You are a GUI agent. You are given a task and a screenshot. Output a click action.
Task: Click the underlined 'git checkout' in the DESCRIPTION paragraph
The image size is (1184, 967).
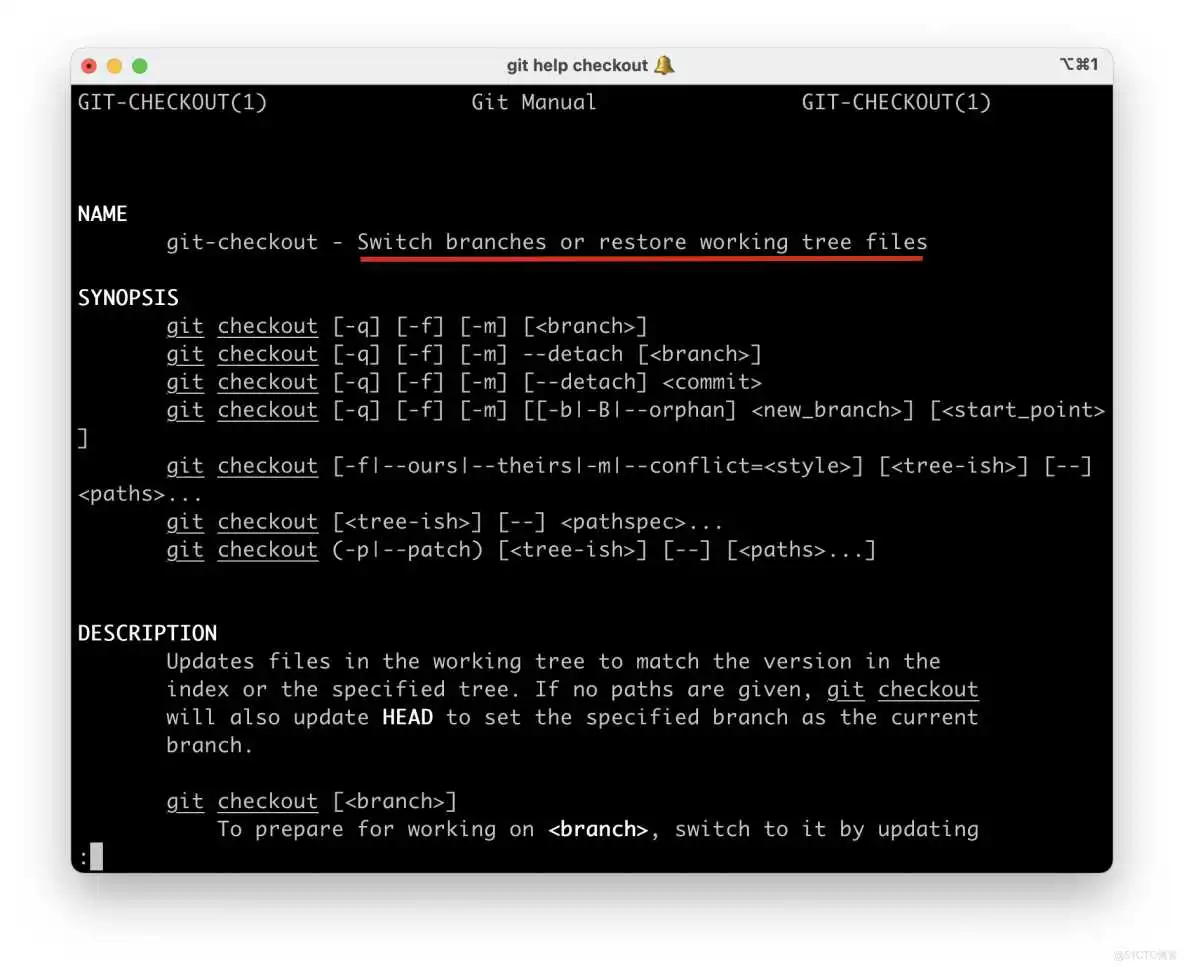[x=905, y=689]
